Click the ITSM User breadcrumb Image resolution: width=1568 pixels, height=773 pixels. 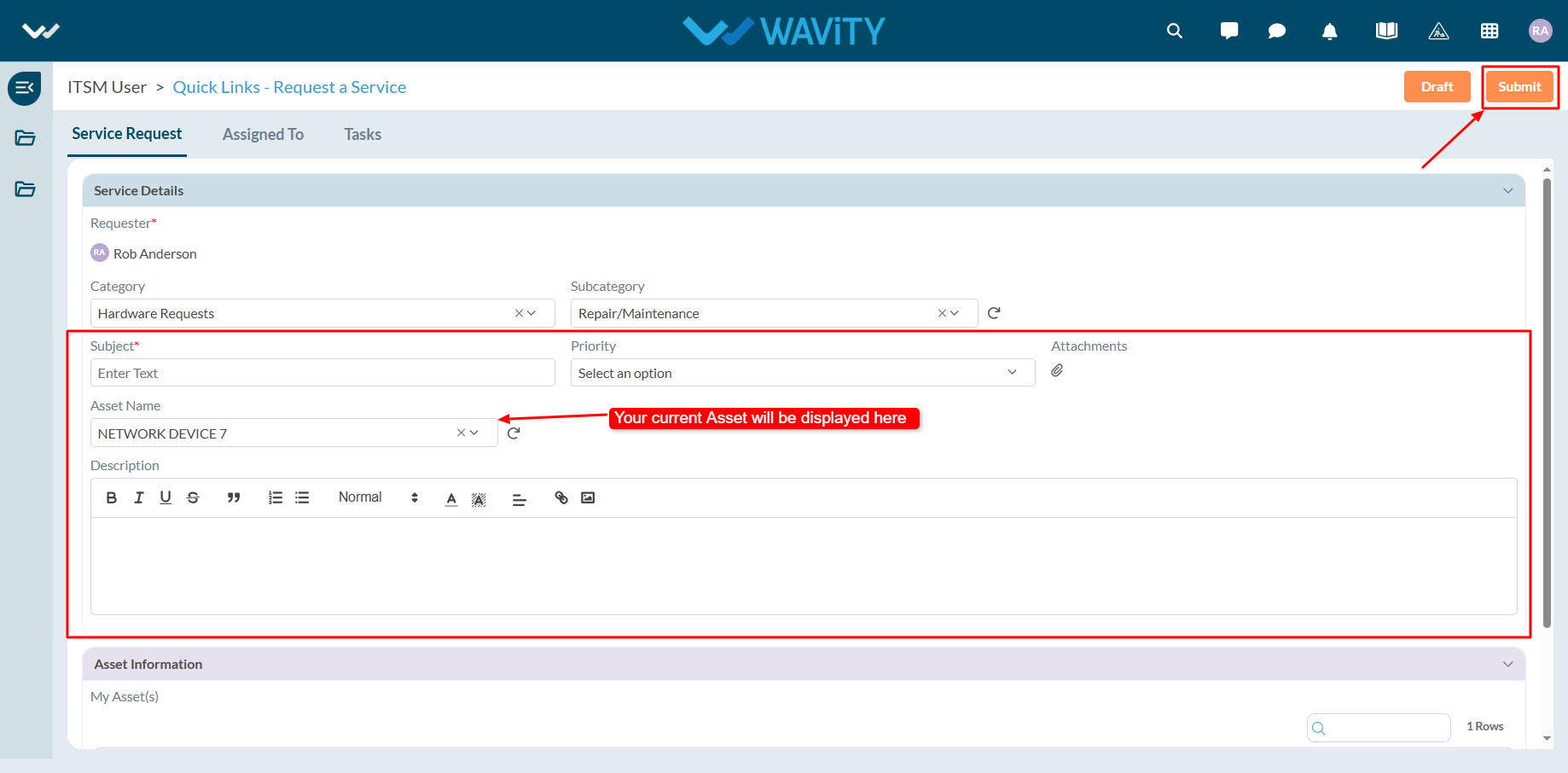click(x=107, y=87)
